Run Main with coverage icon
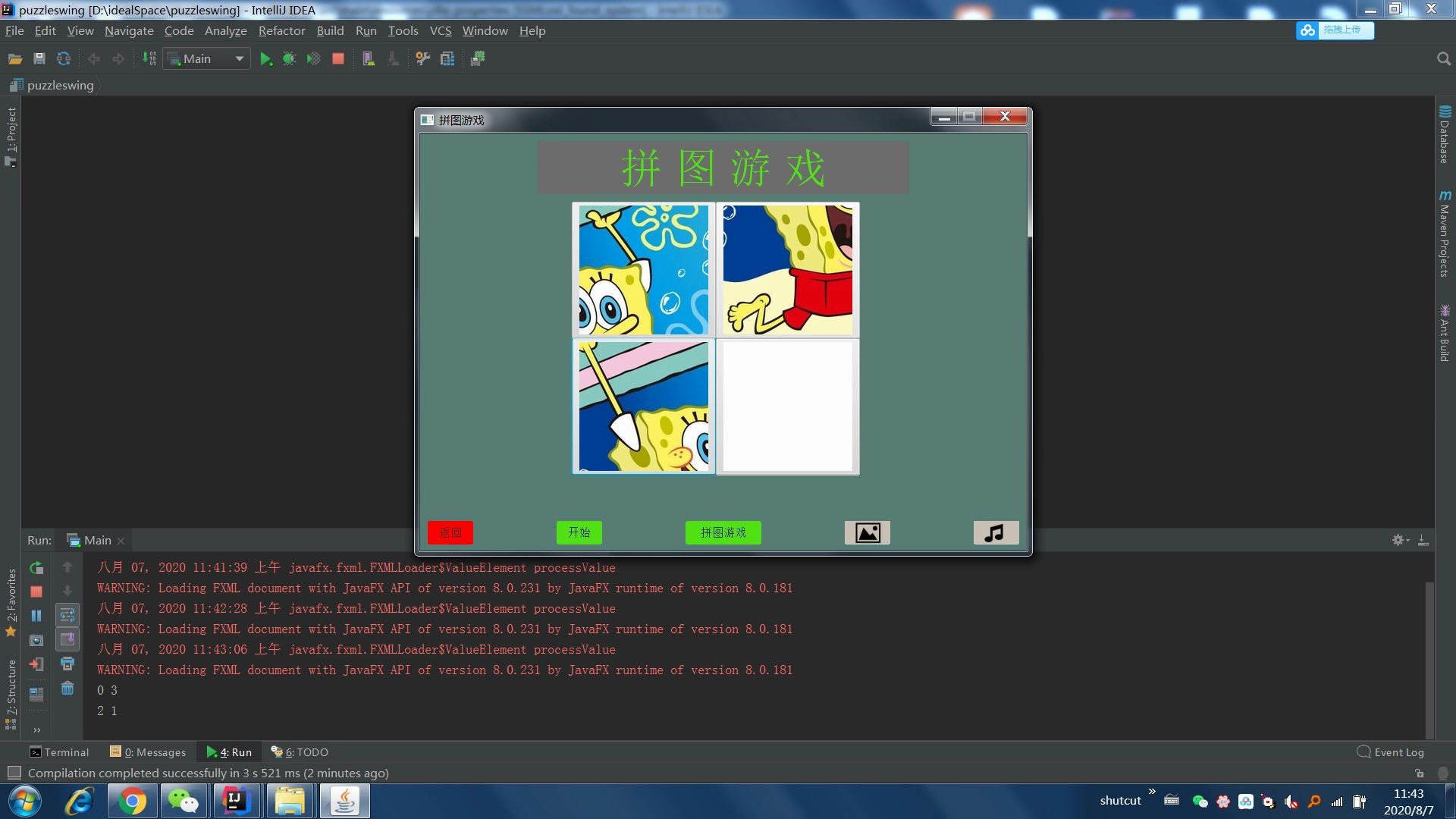 click(x=313, y=59)
